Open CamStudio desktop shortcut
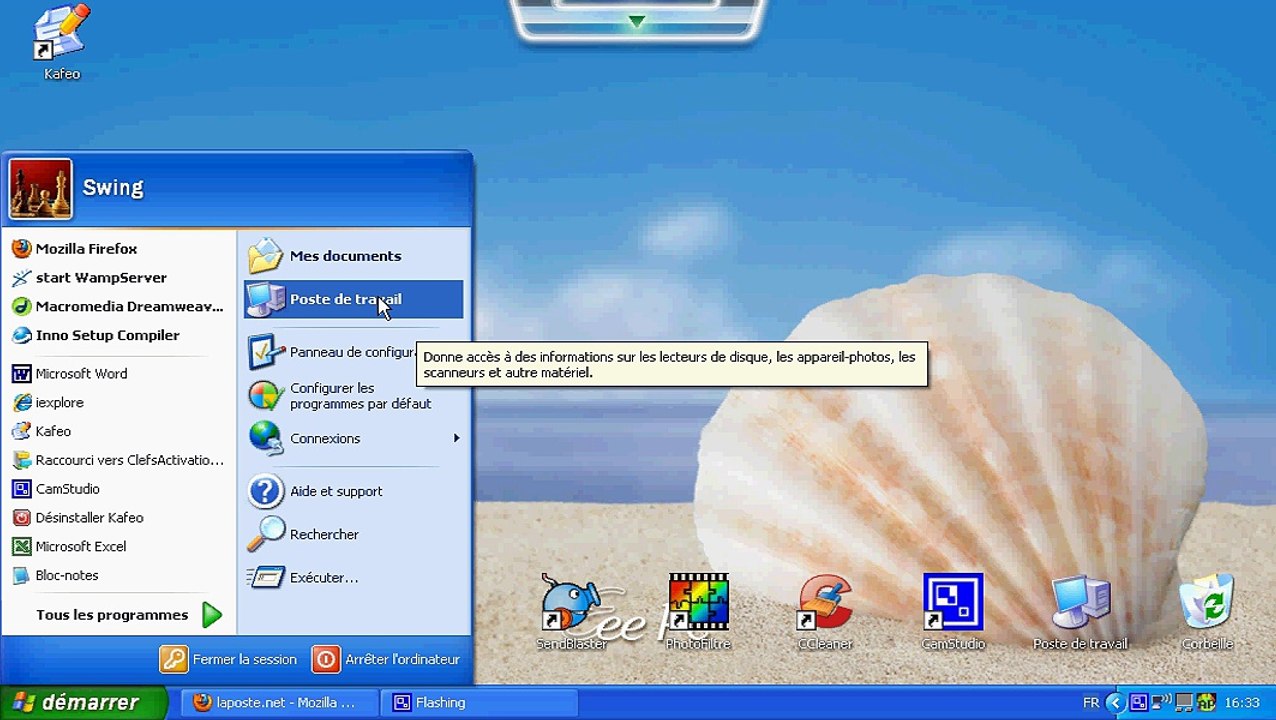 click(x=953, y=612)
